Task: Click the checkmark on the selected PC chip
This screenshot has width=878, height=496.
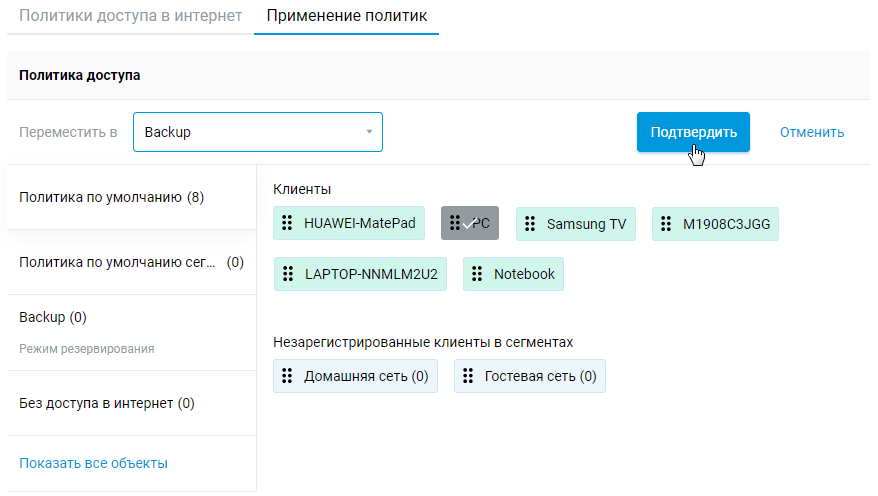Action: tap(467, 225)
